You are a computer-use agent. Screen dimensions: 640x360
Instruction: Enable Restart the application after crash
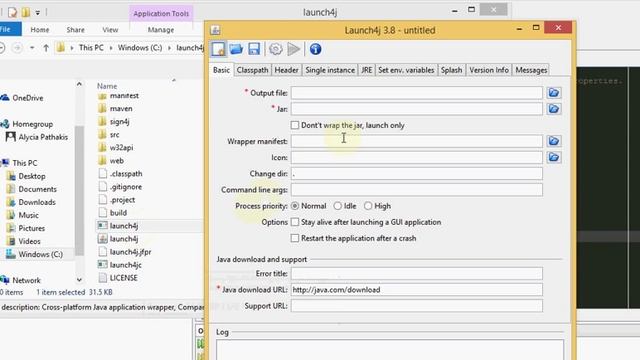[x=295, y=238]
